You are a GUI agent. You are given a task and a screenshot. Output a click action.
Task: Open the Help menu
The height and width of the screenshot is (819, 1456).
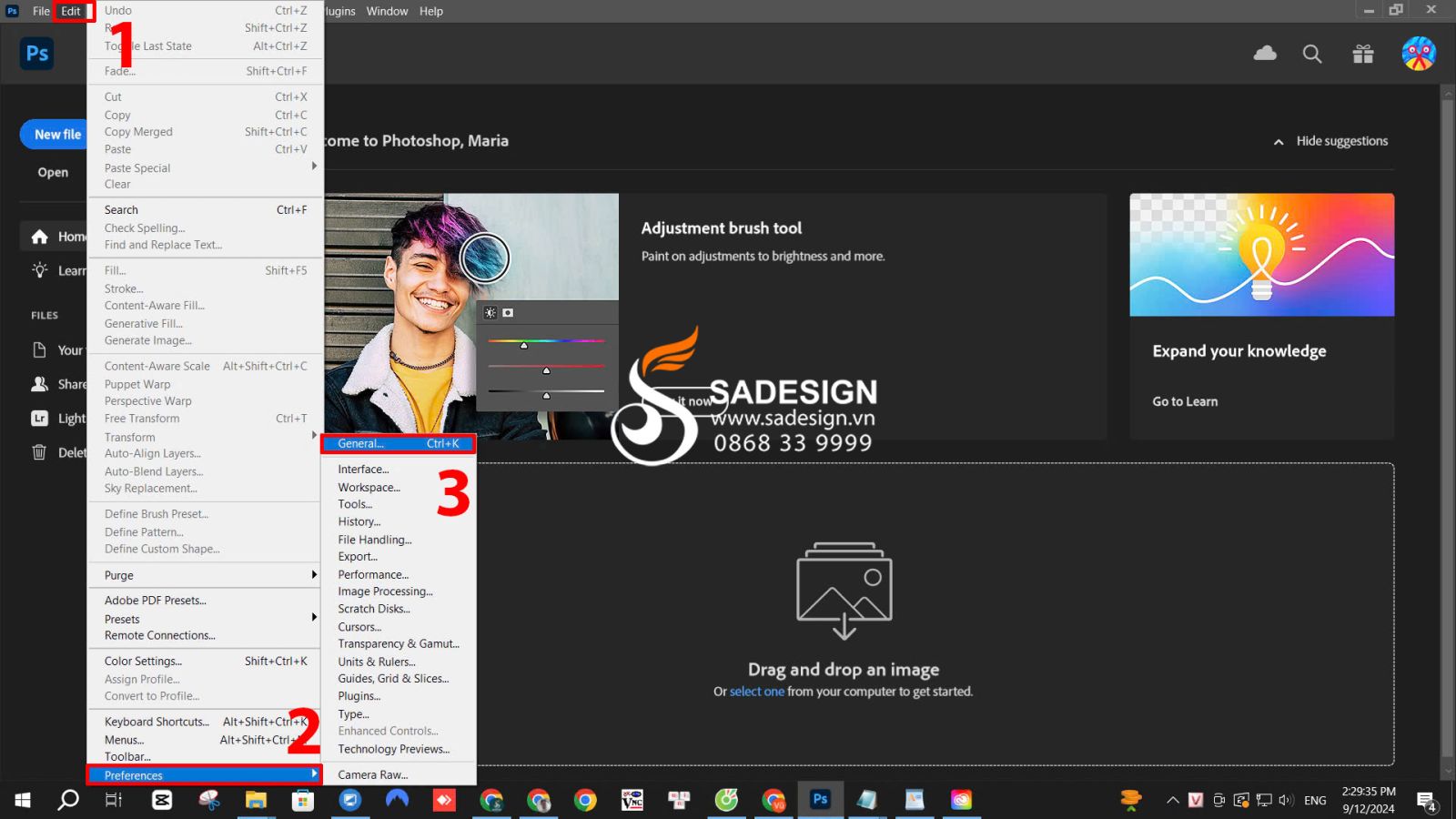[x=431, y=11]
